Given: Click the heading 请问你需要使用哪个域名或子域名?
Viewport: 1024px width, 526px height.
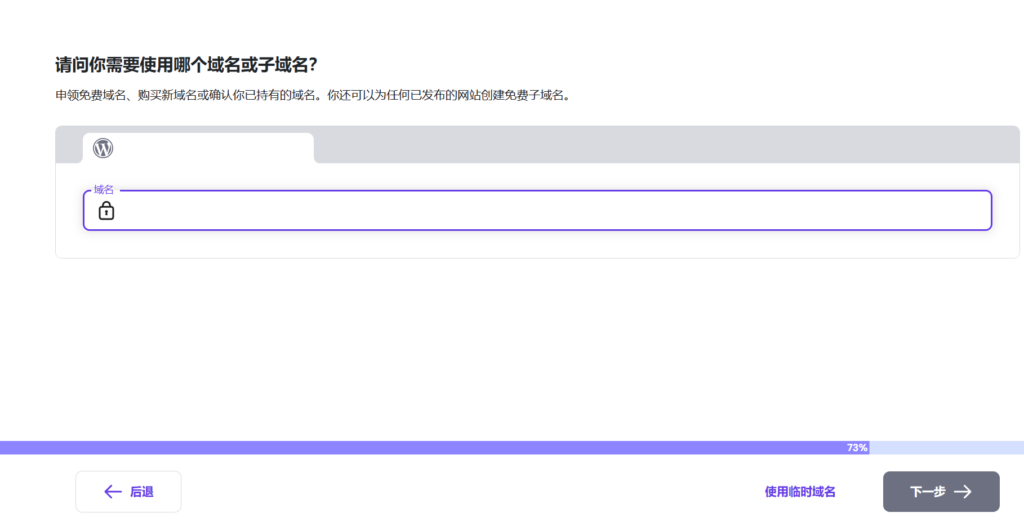Looking at the screenshot, I should point(186,65).
